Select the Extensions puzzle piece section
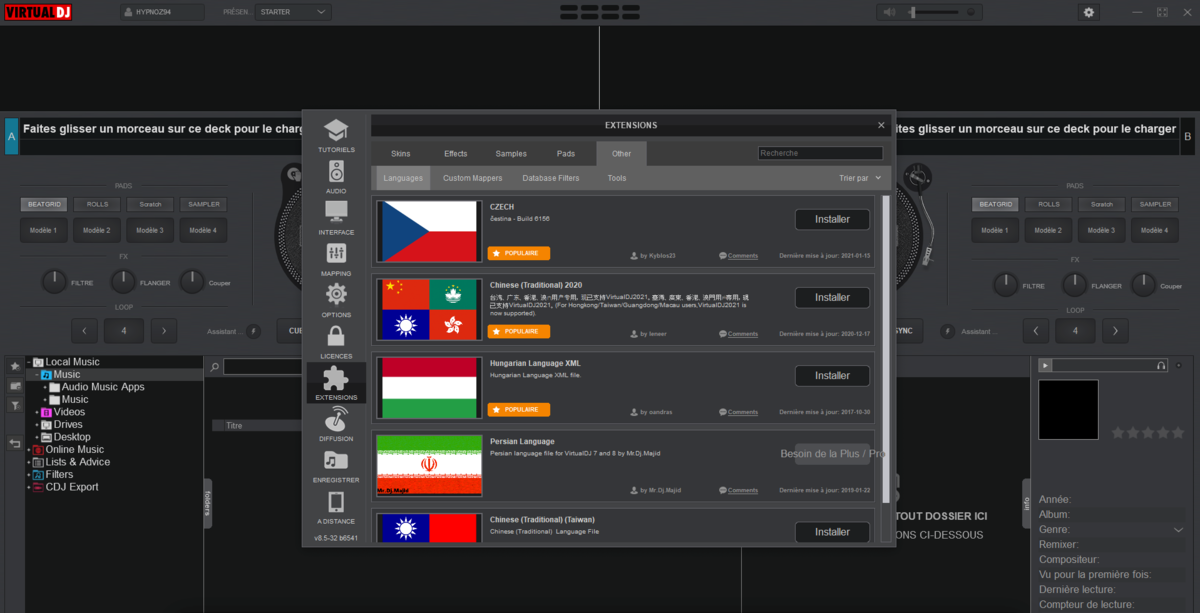 point(336,383)
